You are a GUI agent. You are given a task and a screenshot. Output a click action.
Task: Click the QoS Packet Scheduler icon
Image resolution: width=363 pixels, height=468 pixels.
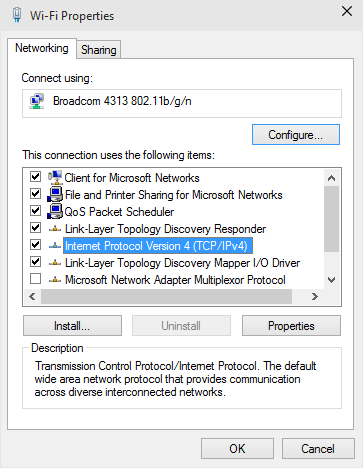click(x=55, y=211)
